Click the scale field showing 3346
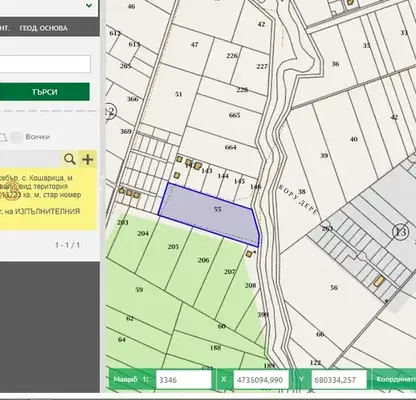This screenshot has width=416, height=400. [x=183, y=380]
